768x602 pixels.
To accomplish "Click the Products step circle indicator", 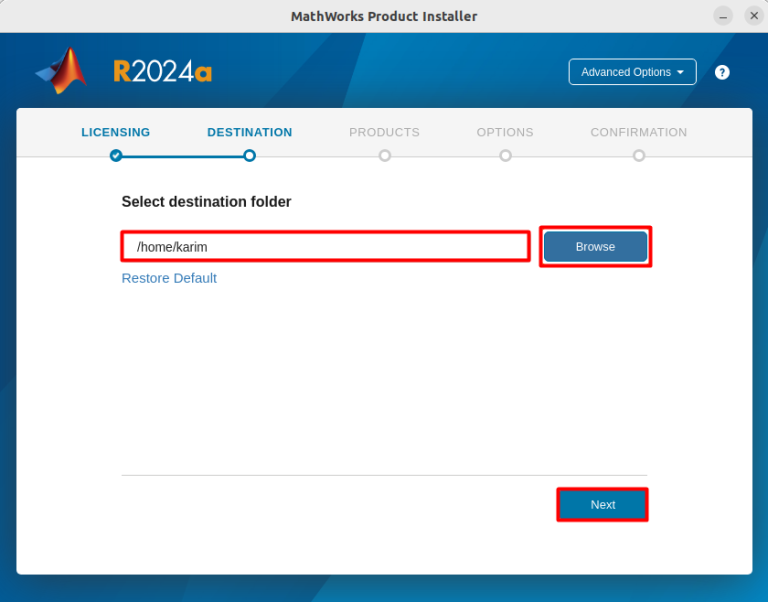I will point(384,155).
